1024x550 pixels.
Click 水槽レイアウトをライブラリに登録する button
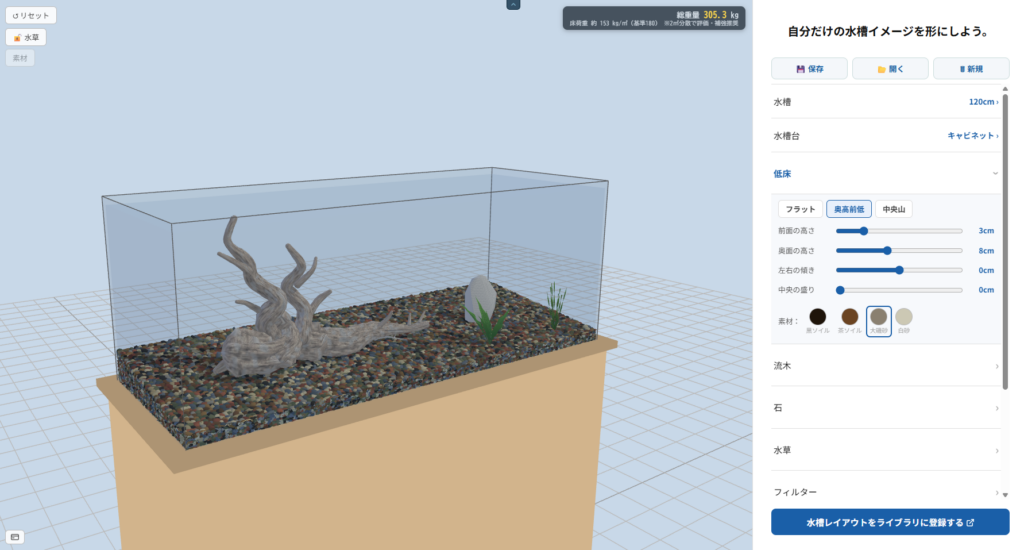pyautogui.click(x=890, y=523)
